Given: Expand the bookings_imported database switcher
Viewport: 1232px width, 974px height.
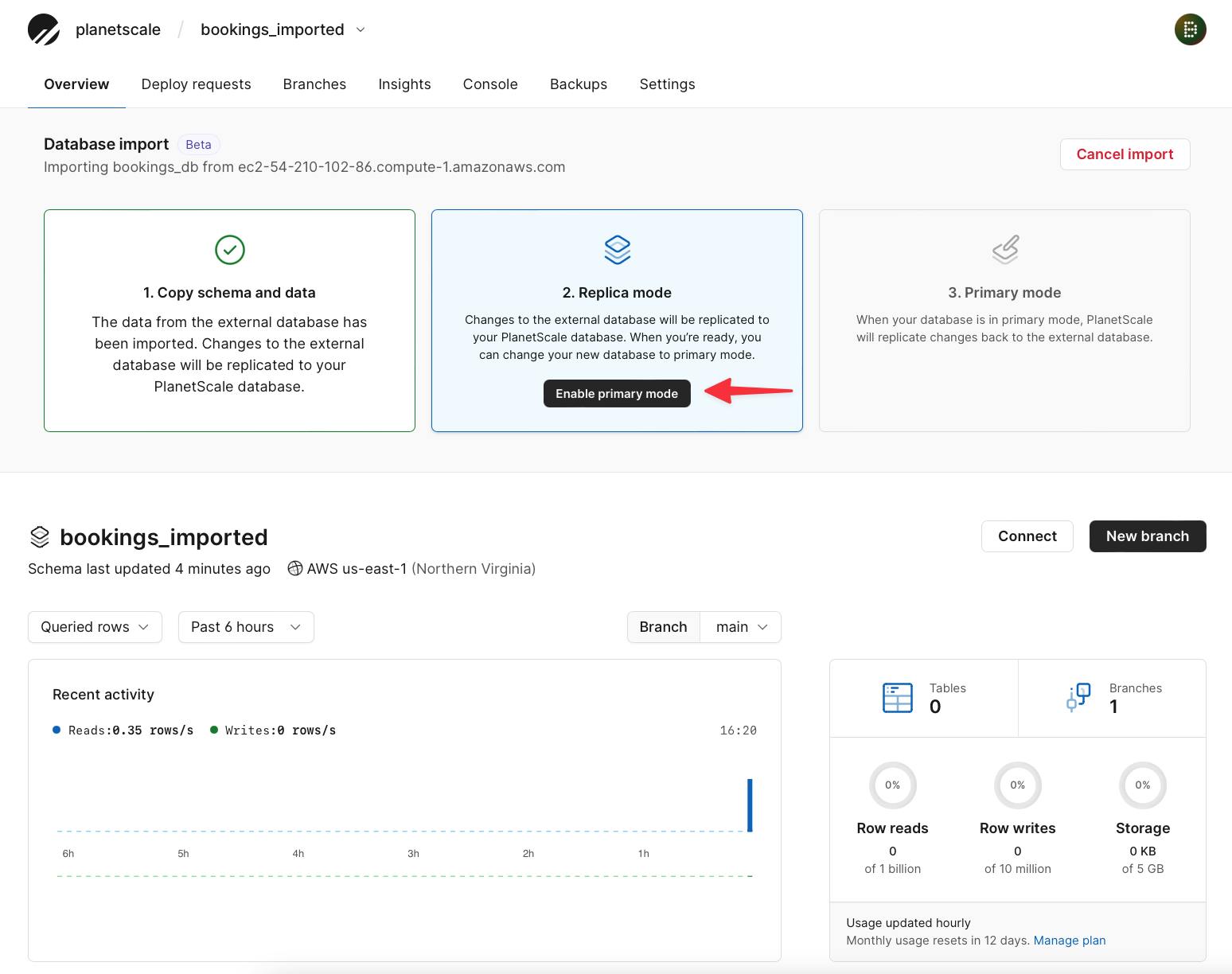Looking at the screenshot, I should point(361,29).
